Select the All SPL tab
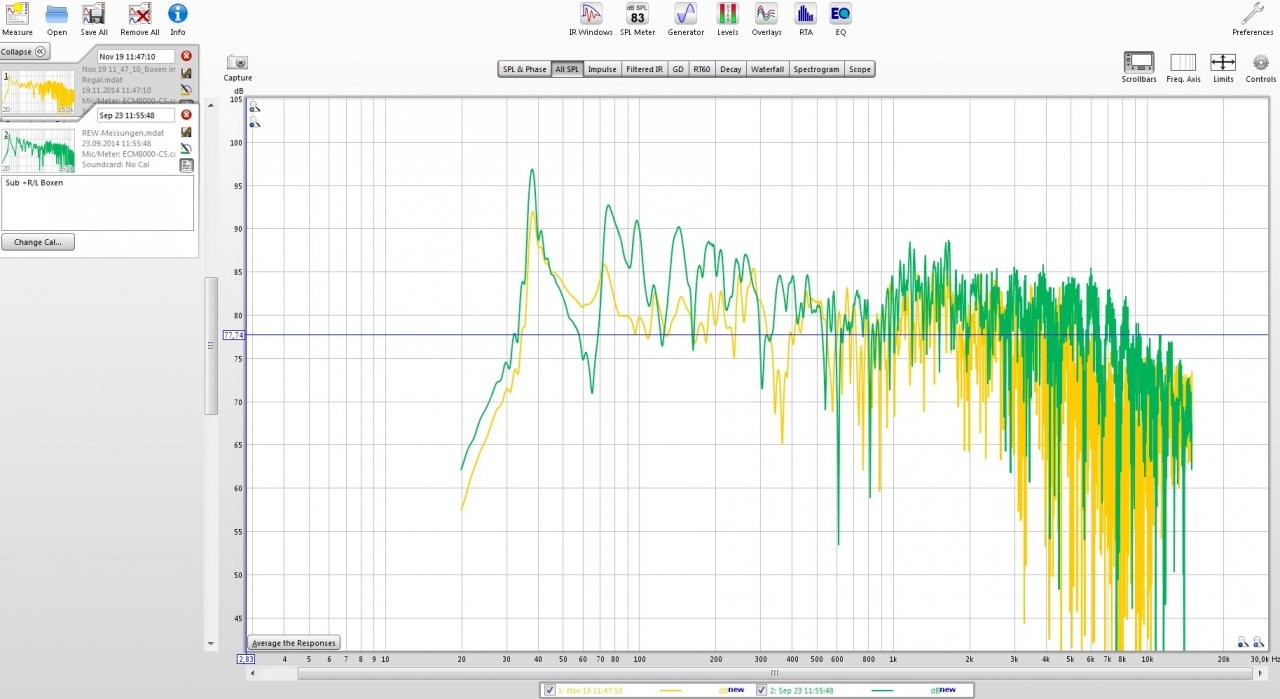The width and height of the screenshot is (1280, 699). [567, 69]
